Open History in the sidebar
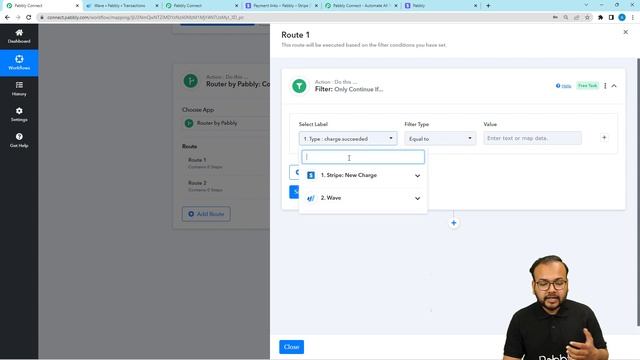This screenshot has height=360, width=640. [x=19, y=89]
